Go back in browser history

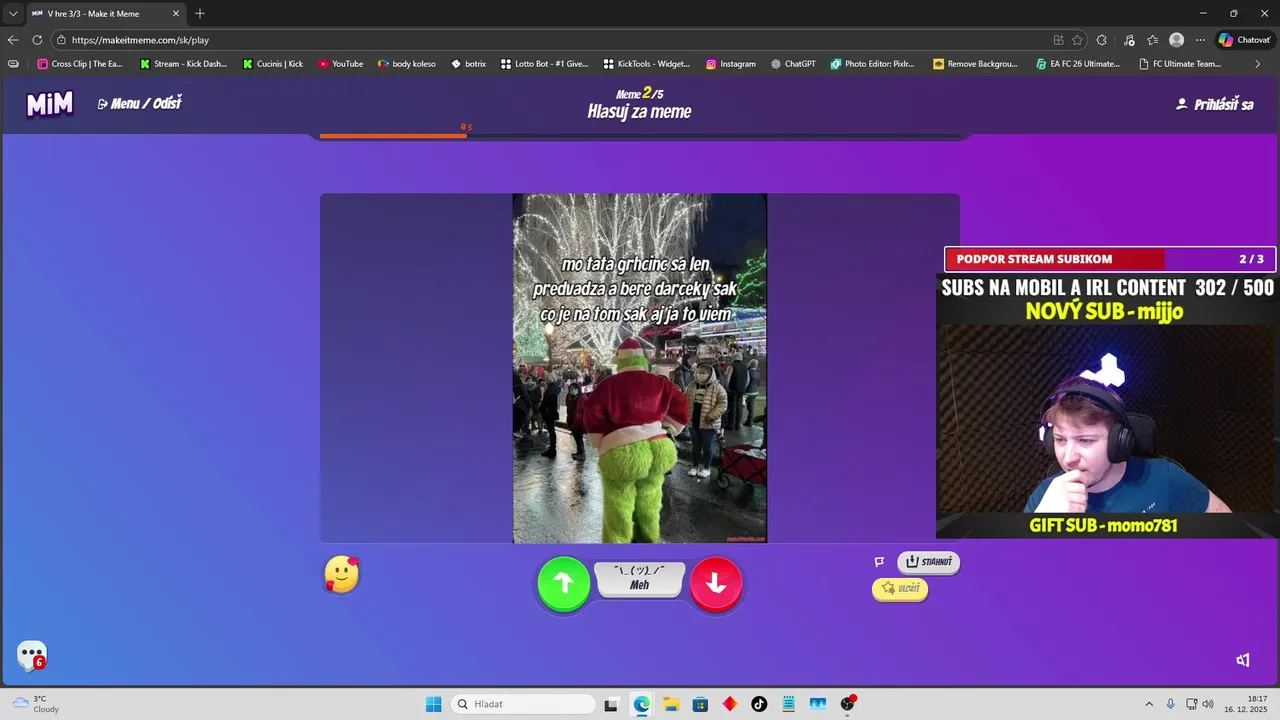pos(13,40)
